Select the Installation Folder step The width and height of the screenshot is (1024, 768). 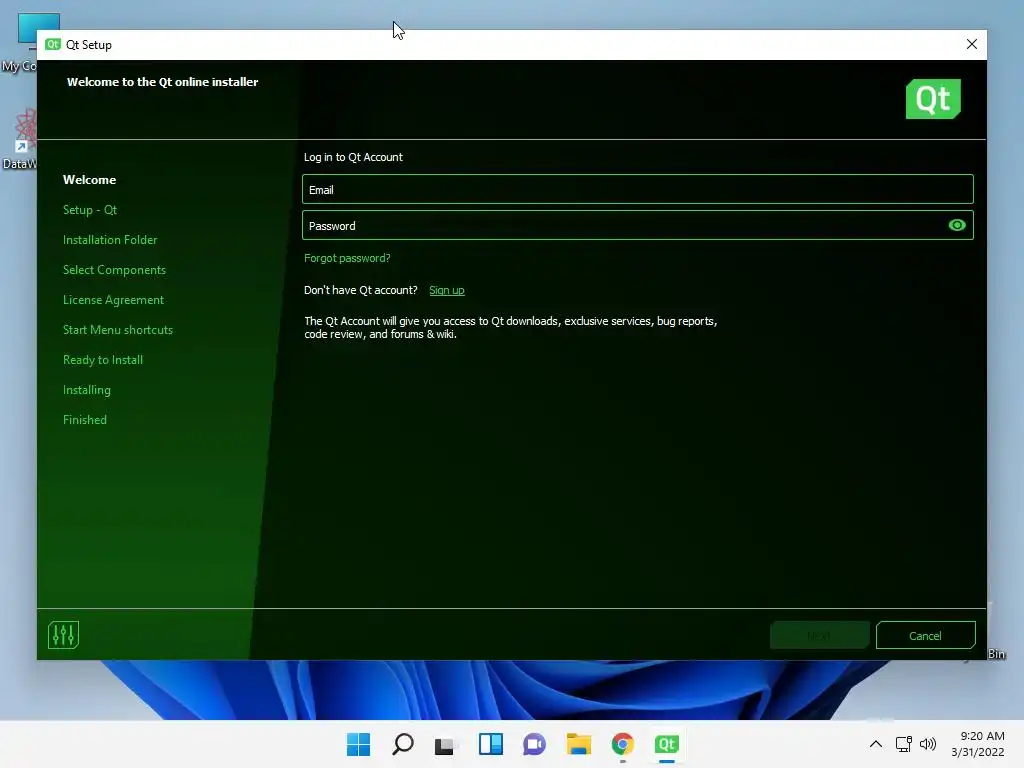[x=110, y=240]
